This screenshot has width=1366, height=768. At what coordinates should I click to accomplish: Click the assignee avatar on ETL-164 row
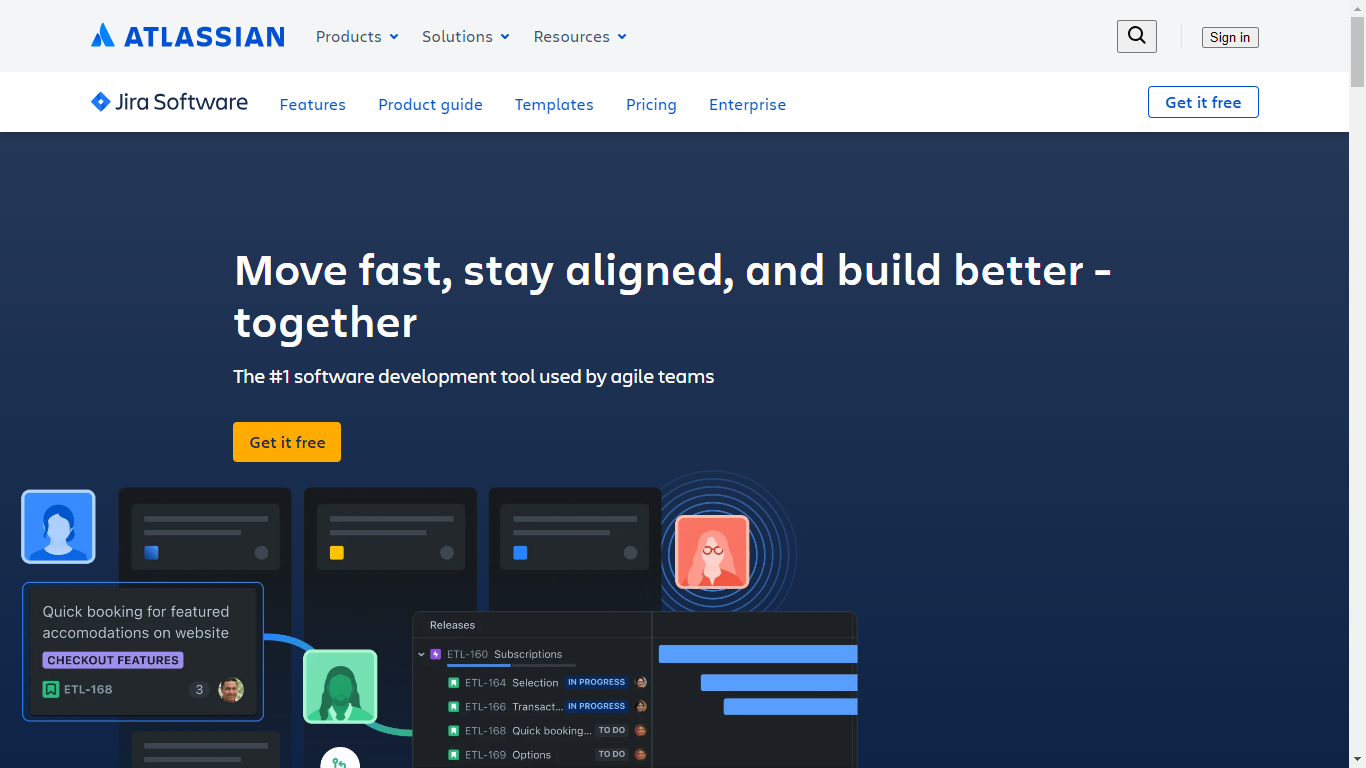click(641, 682)
